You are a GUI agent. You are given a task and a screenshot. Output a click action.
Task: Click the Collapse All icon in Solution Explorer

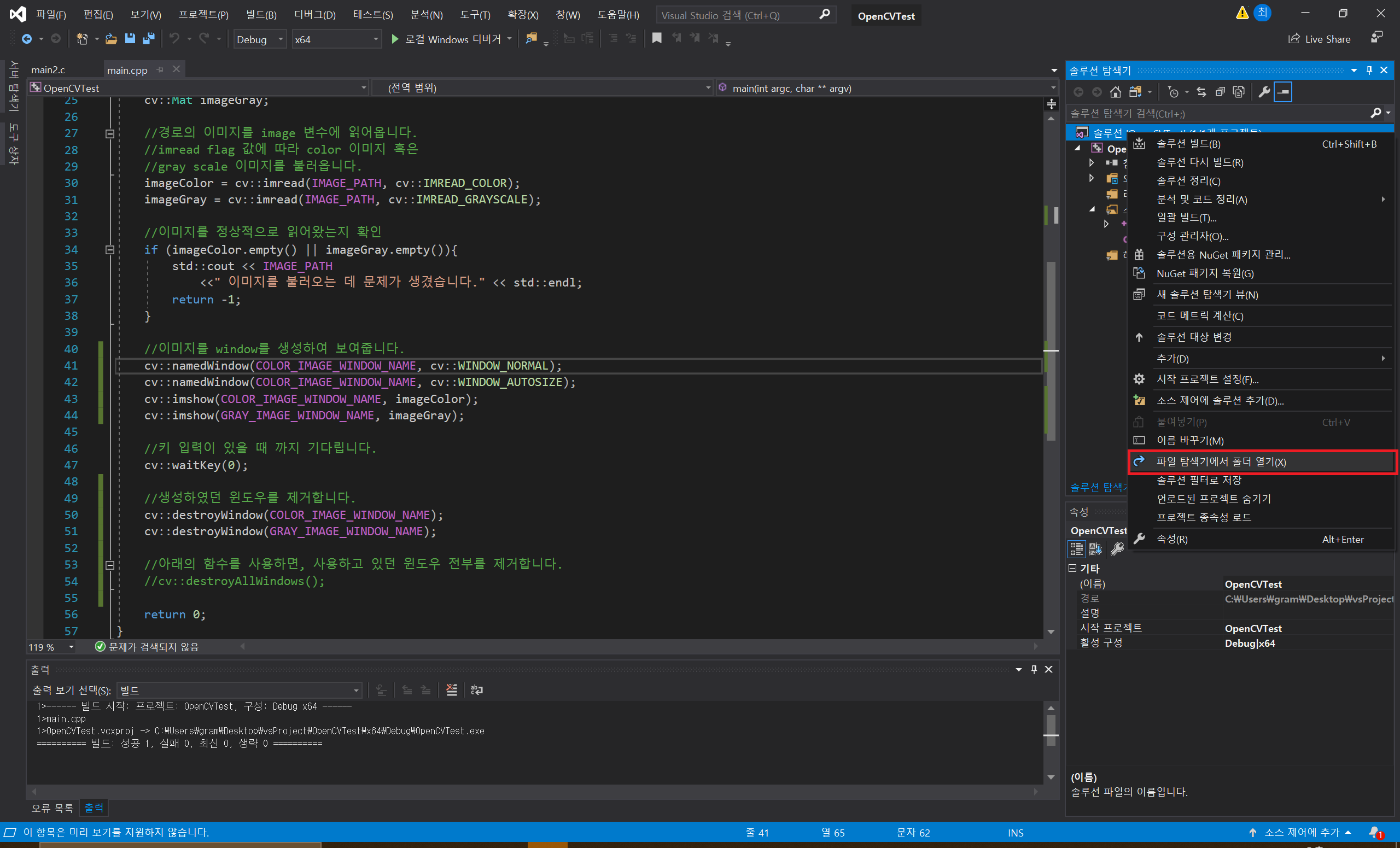pos(1220,91)
